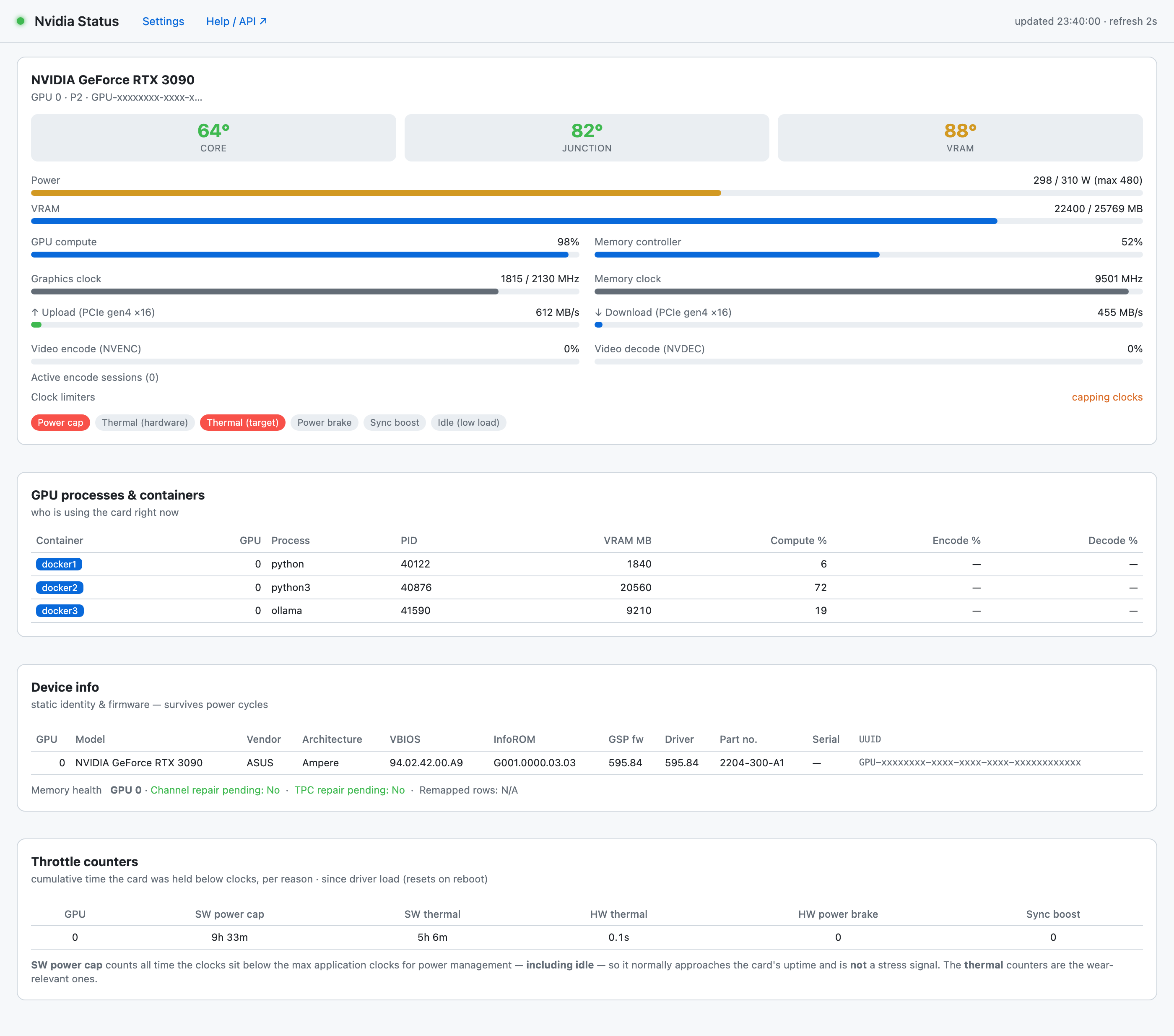Click the external arrow icon after Help / API
1174x1036 pixels.
263,21
